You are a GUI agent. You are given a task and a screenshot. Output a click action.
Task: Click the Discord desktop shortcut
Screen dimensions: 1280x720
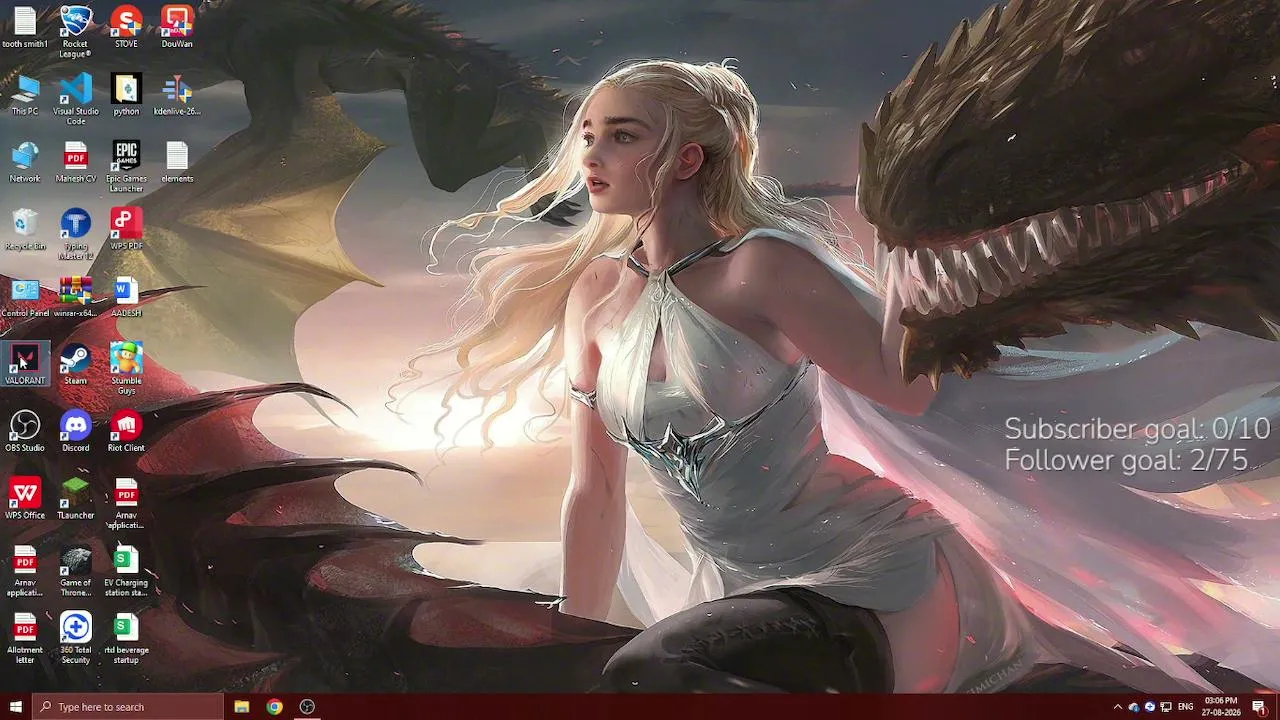pyautogui.click(x=75, y=430)
